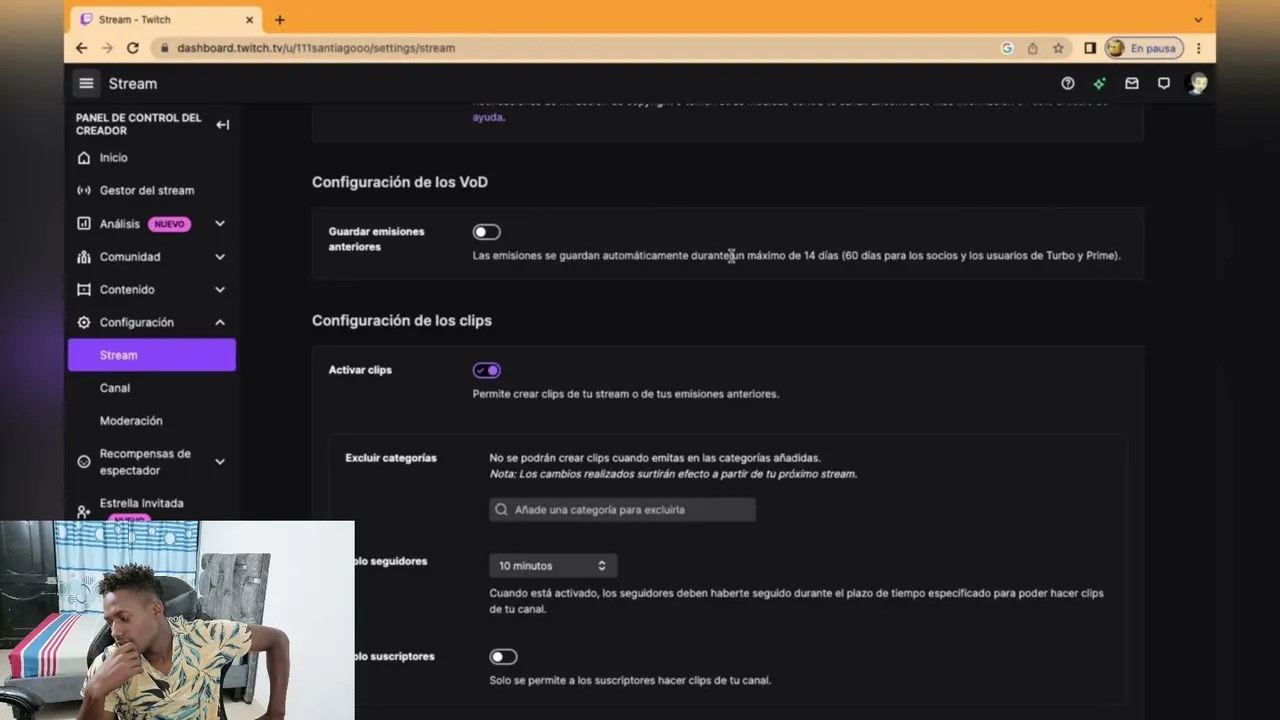Open the Chrome tab search chevron

coord(1198,20)
